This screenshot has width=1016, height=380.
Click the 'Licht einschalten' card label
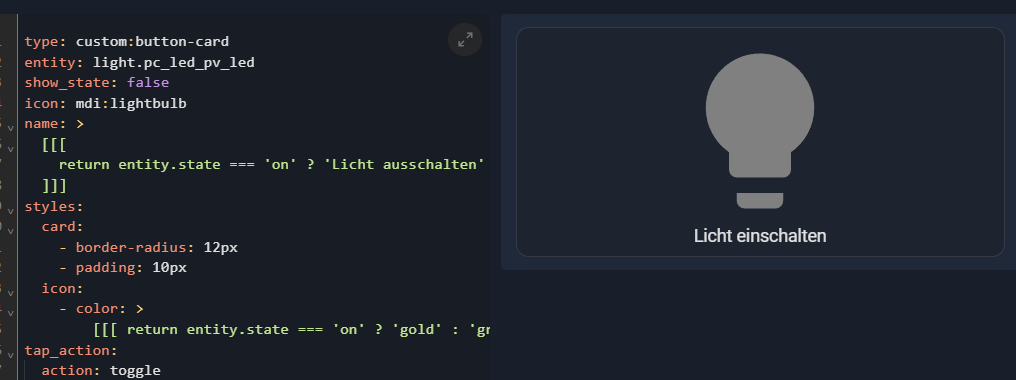(759, 235)
